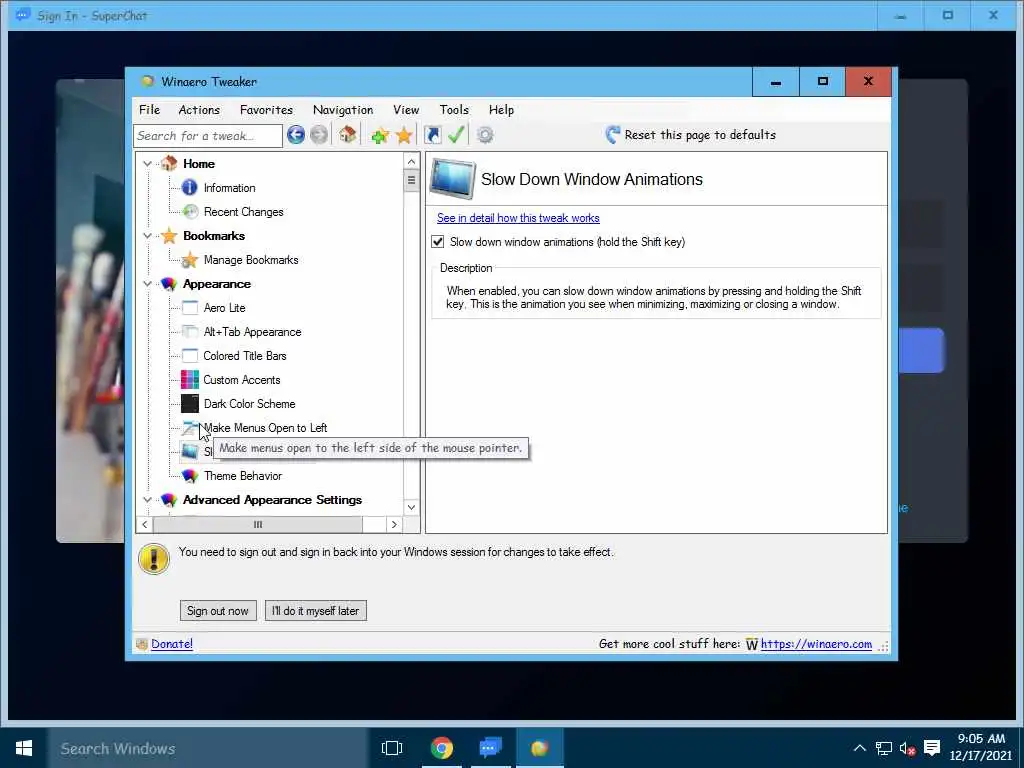The width and height of the screenshot is (1024, 768).
Task: Open Google Chrome from the taskbar
Action: pos(441,748)
